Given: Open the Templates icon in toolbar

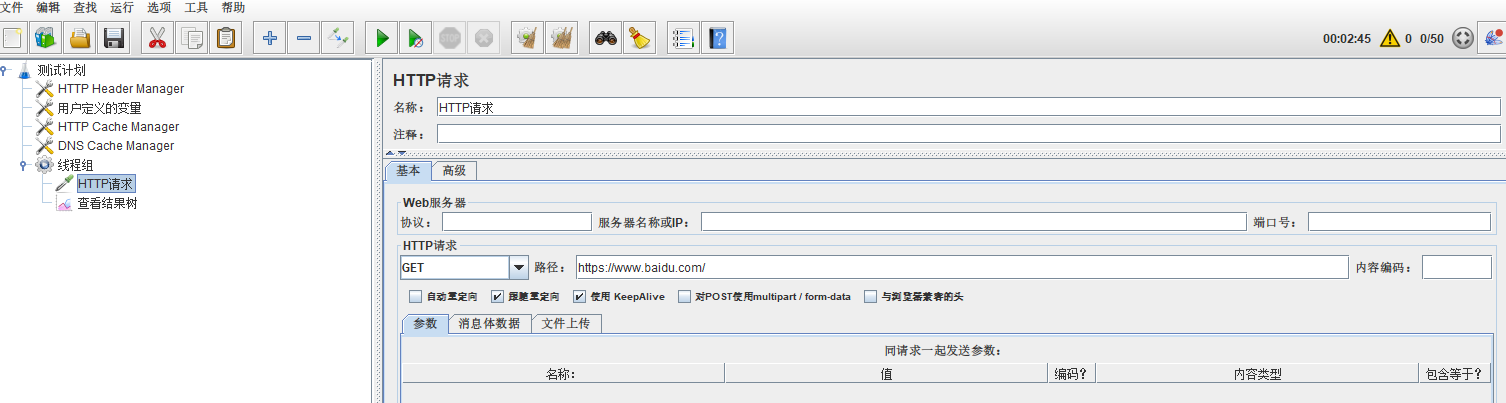Looking at the screenshot, I should [46, 39].
